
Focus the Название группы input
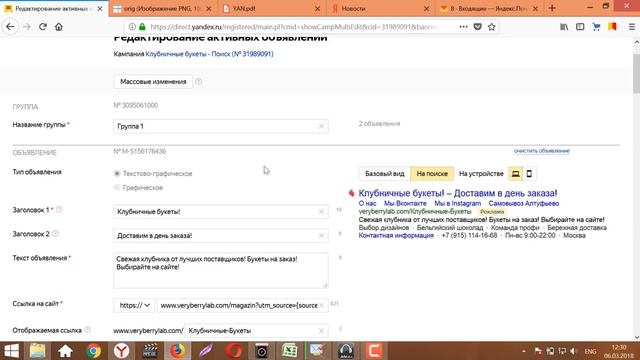pyautogui.click(x=221, y=127)
